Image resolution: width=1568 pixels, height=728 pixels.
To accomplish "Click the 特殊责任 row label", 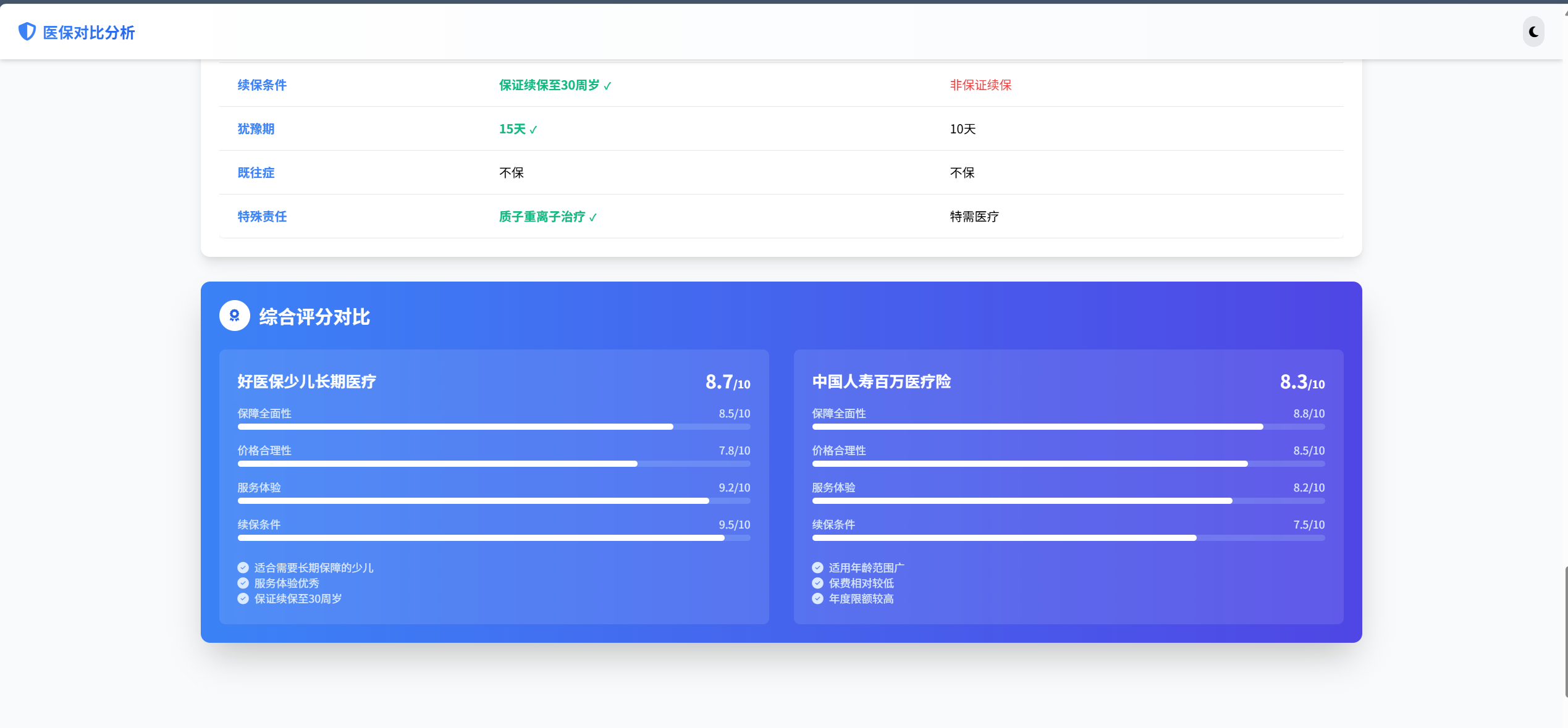I will click(x=262, y=217).
